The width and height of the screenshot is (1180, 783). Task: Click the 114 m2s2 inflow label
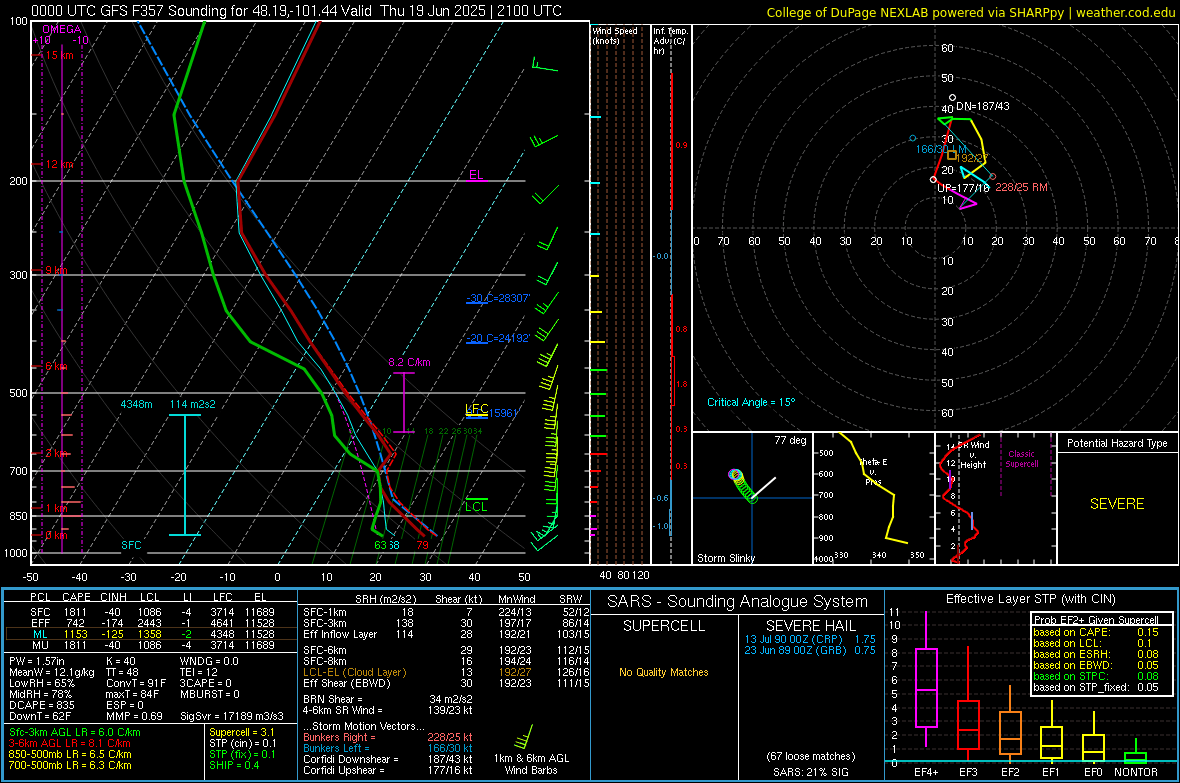(193, 404)
